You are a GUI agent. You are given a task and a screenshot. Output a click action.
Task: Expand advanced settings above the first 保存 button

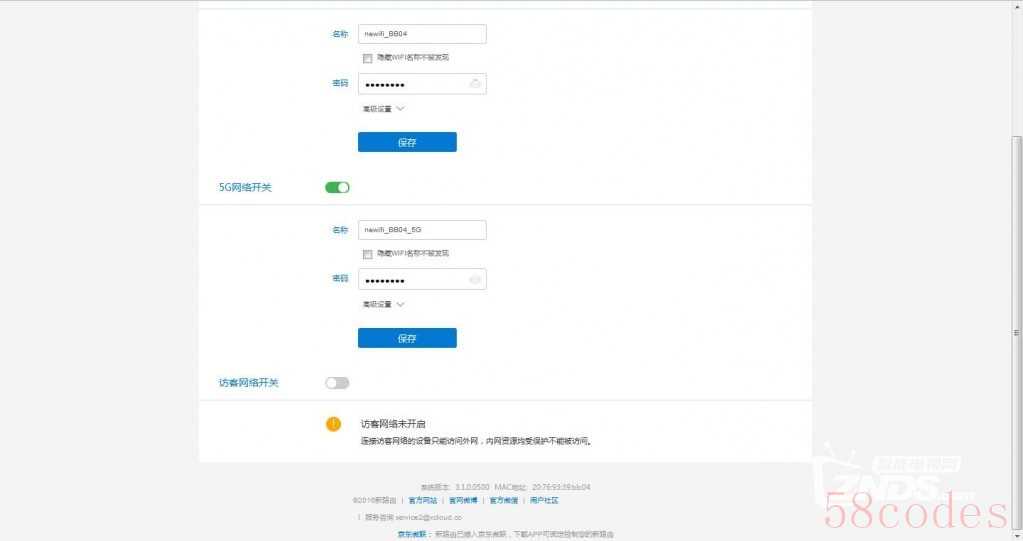[384, 109]
